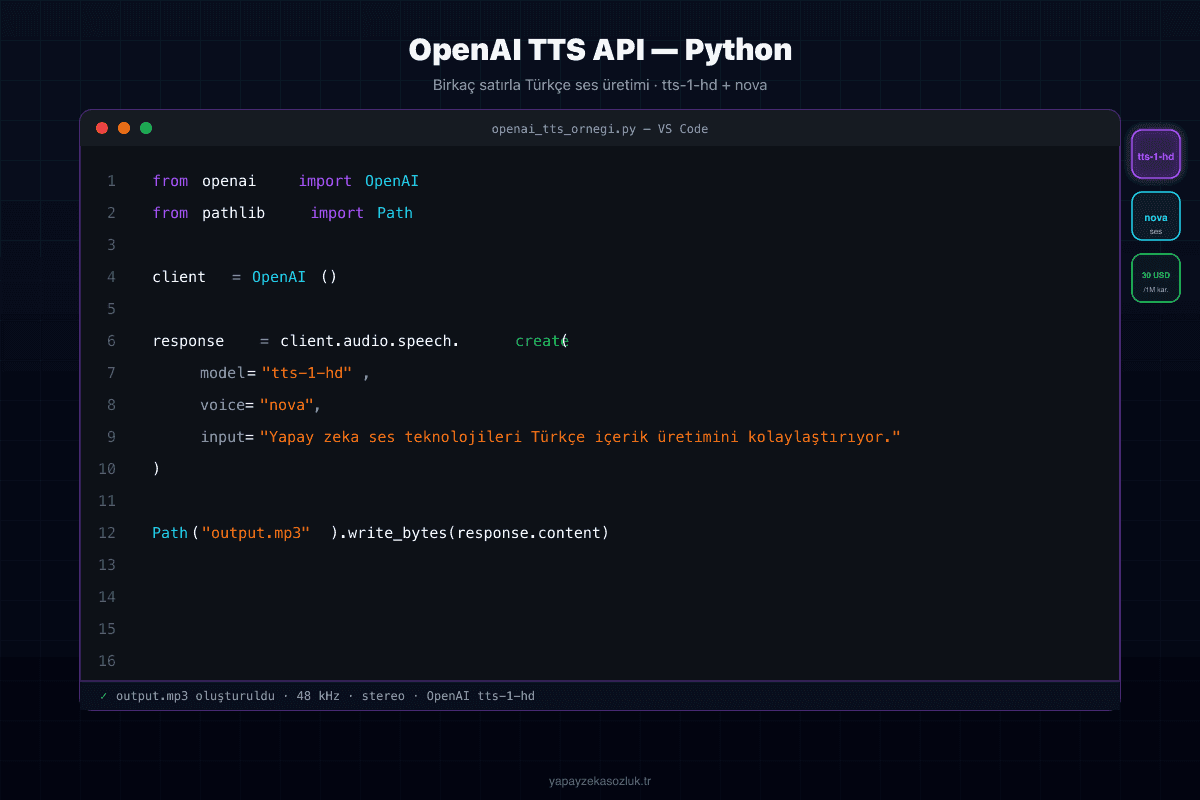The width and height of the screenshot is (1200, 800).
Task: Click "OpenAI tts-1-hd" in the status bar
Action: coord(481,695)
